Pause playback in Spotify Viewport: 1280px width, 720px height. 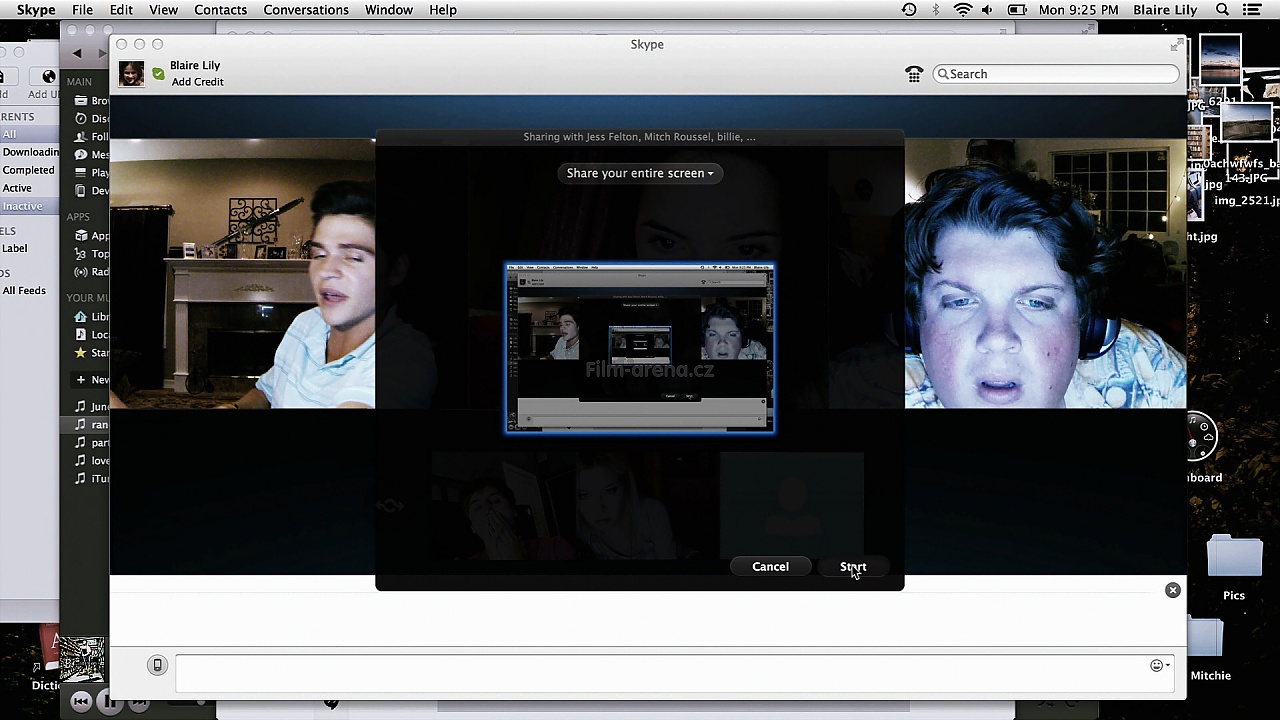(108, 702)
